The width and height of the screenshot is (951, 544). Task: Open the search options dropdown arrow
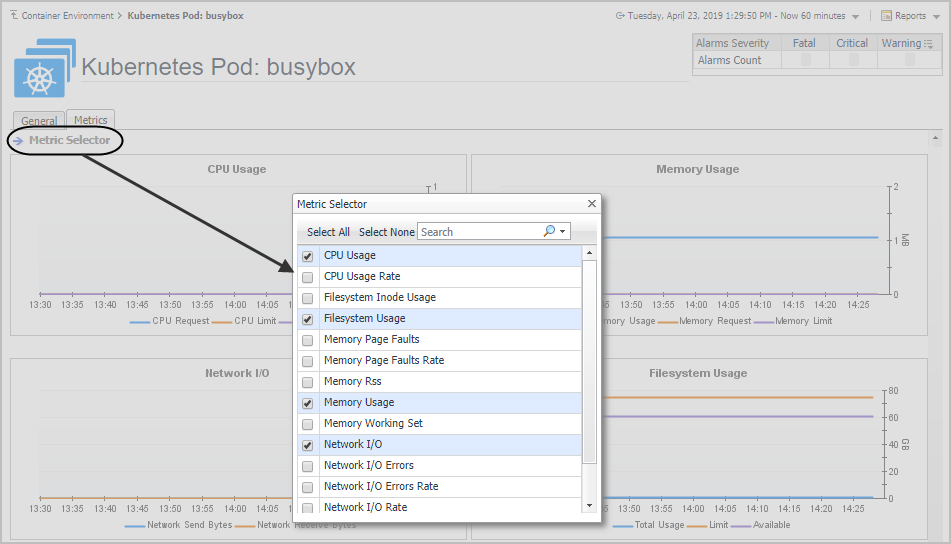(563, 232)
